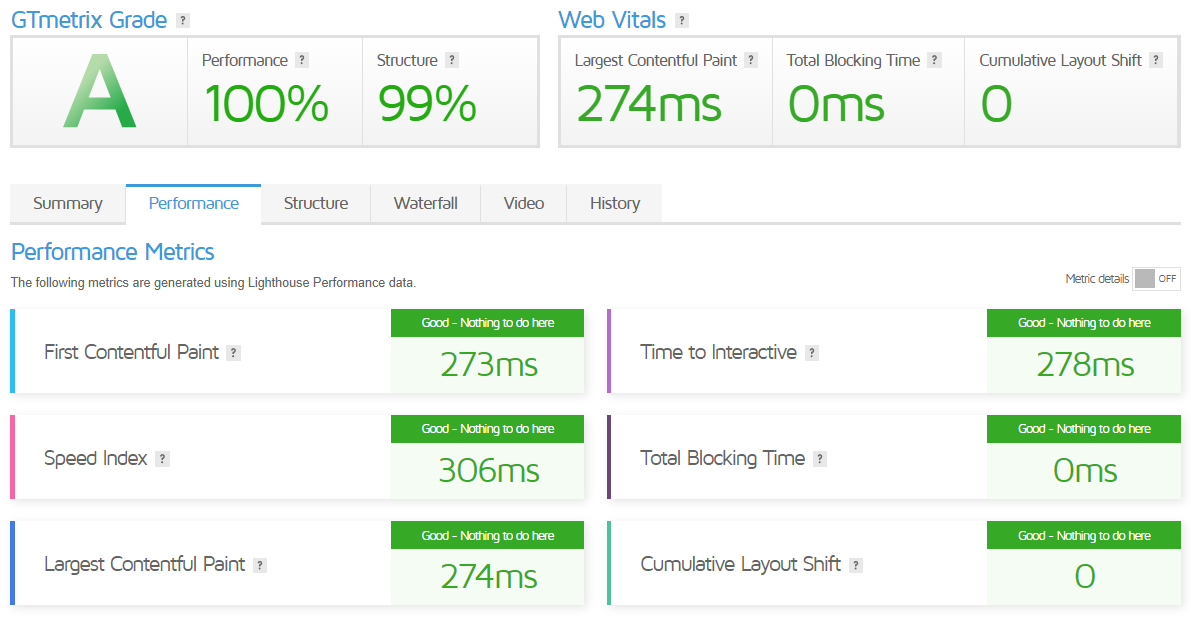The image size is (1191, 619).
Task: Open help for Largest Contentful Paint in Web Vitals
Action: click(x=751, y=60)
